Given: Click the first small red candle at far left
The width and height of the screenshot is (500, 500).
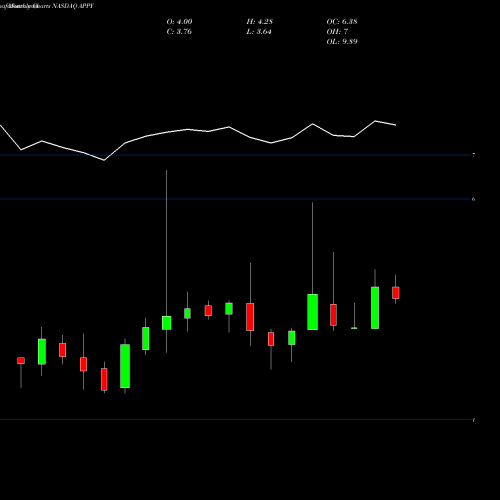Looking at the screenshot, I should pos(21,361).
